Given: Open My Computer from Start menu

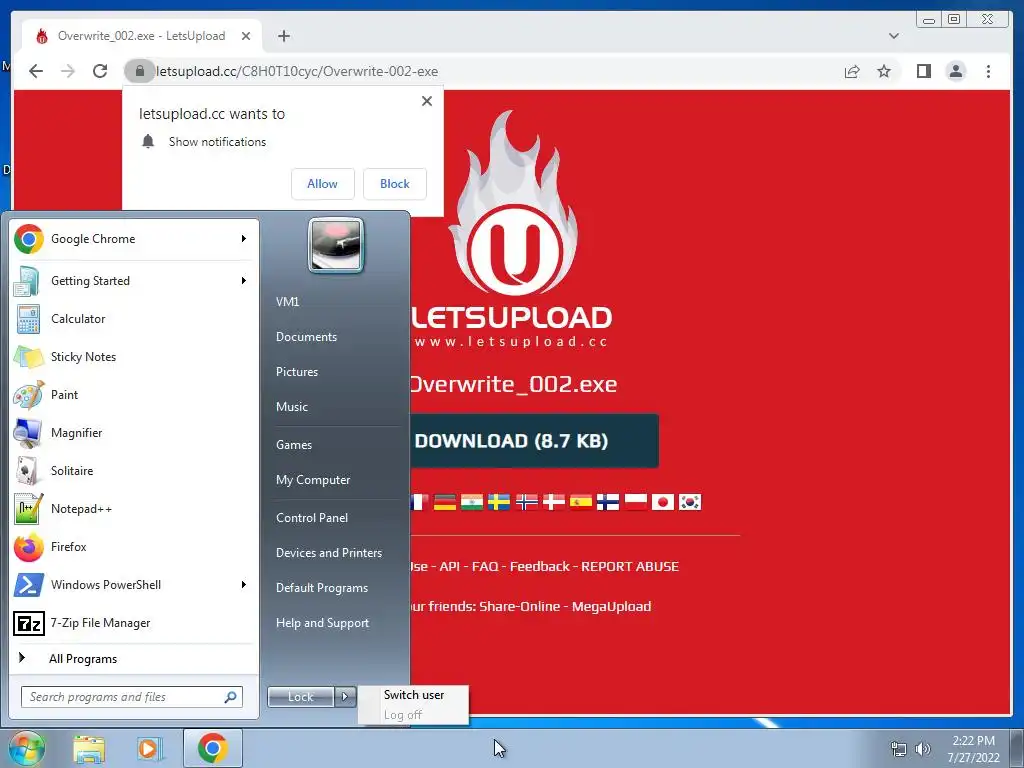Looking at the screenshot, I should click(313, 480).
